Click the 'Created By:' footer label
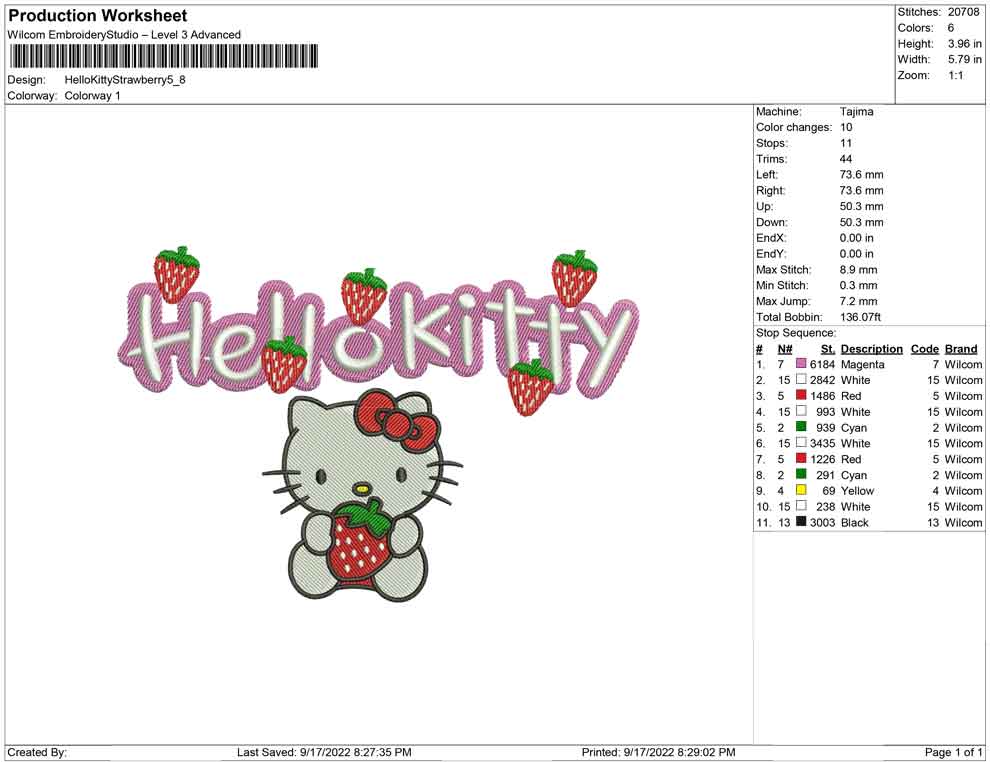 37,752
